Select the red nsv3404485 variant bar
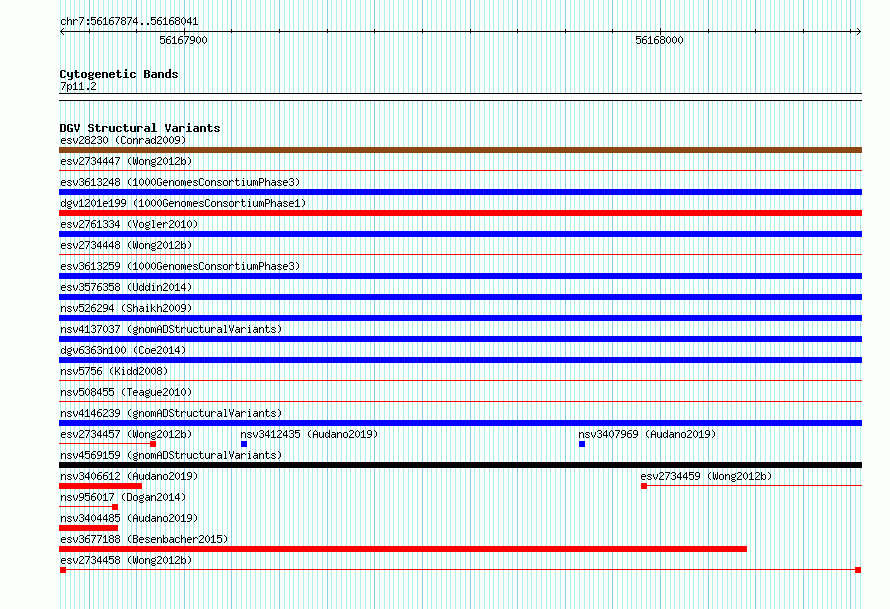 coord(89,528)
